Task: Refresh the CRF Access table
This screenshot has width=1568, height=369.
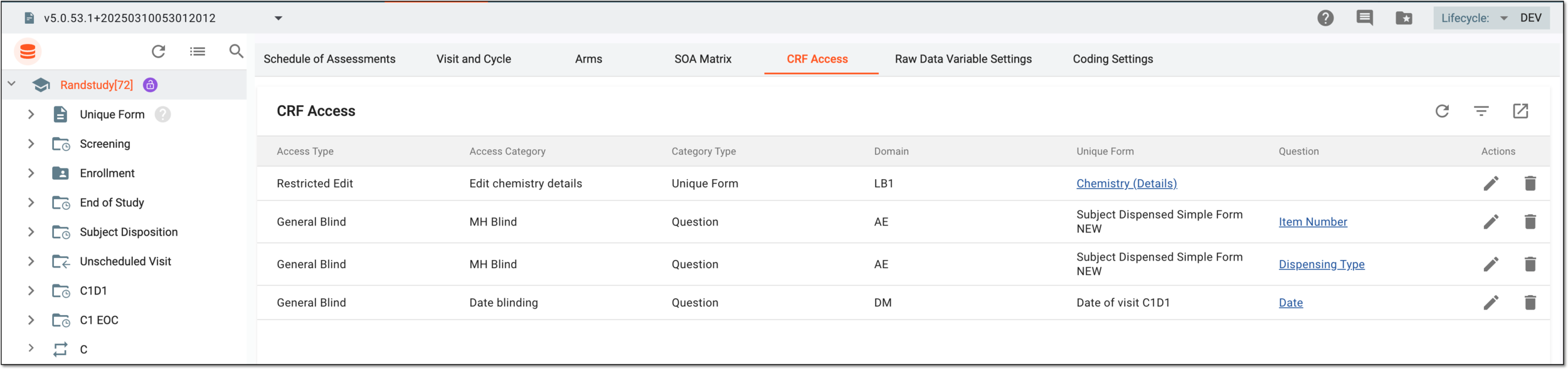Action: (x=1442, y=112)
